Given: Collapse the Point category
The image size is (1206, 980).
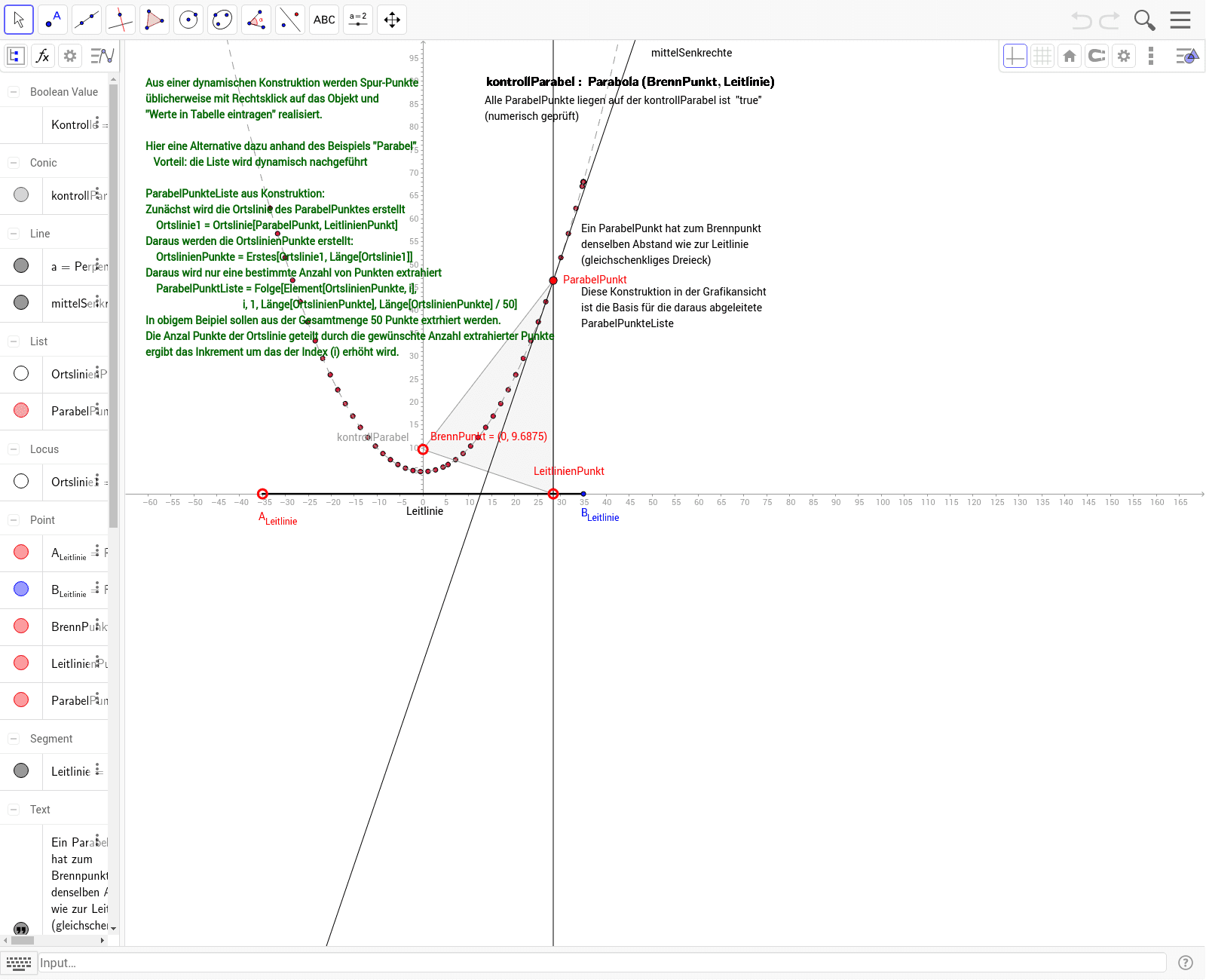Looking at the screenshot, I should [x=14, y=520].
